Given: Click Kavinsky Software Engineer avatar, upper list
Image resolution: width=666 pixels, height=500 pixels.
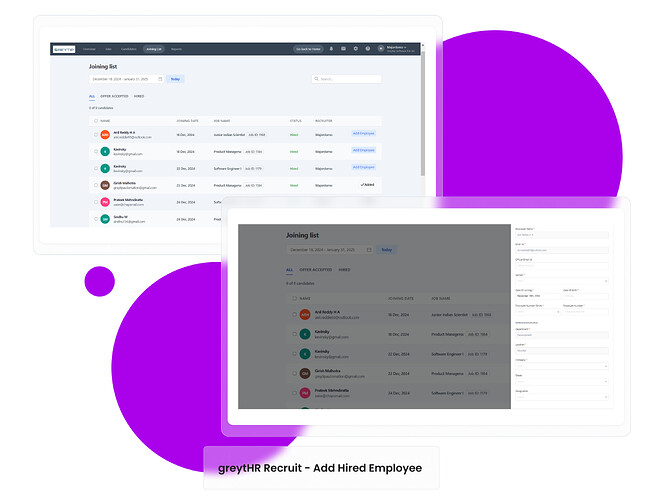Looking at the screenshot, I should 105,168.
